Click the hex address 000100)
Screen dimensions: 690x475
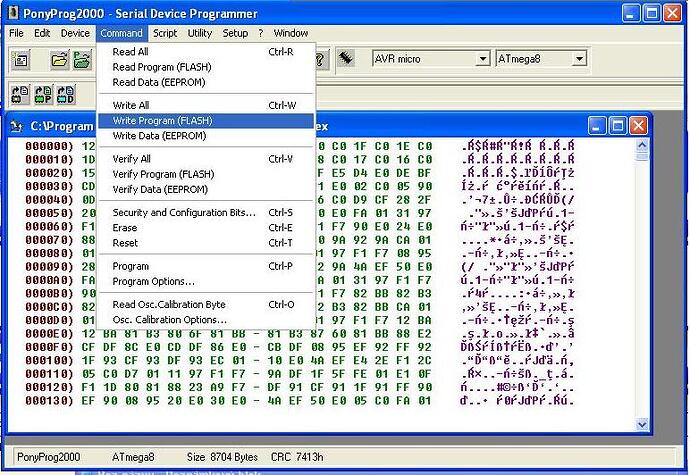point(49,361)
